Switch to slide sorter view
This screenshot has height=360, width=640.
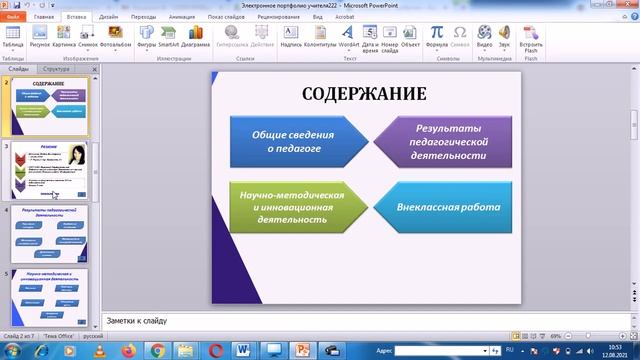[525, 336]
